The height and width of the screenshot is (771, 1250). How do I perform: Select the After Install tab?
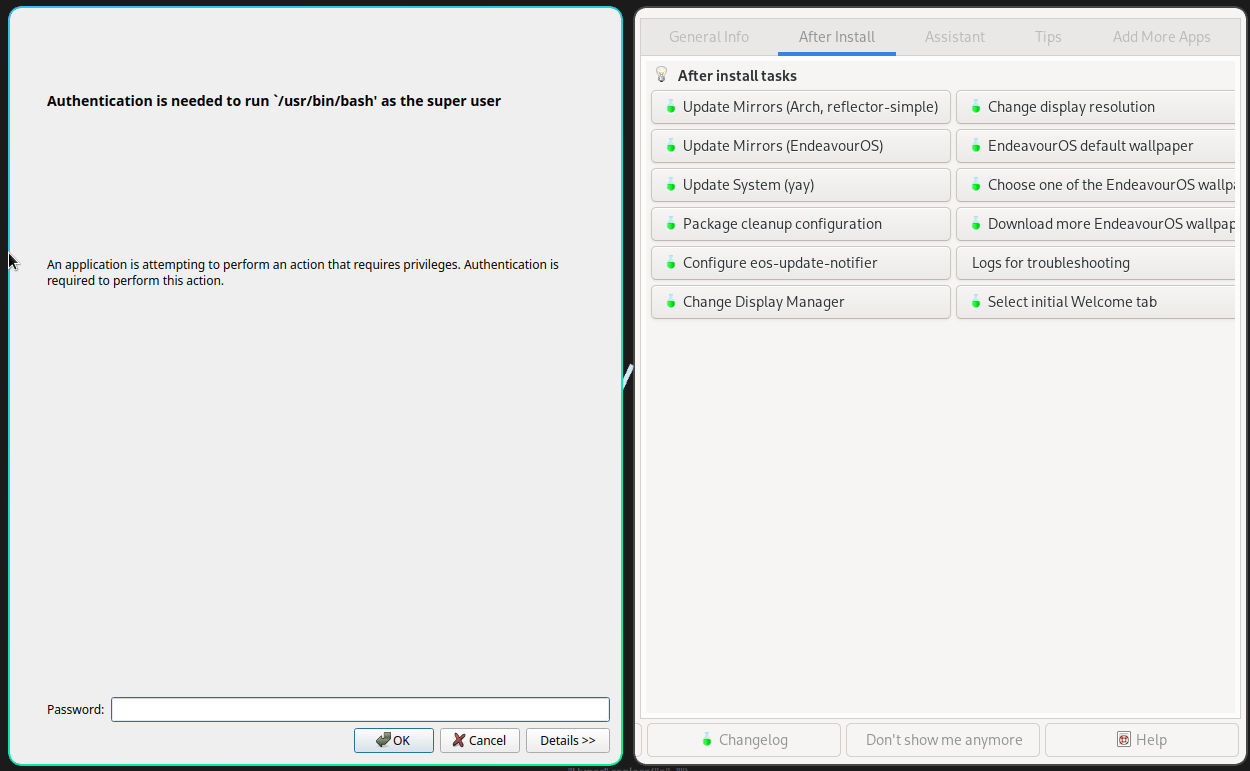837,37
